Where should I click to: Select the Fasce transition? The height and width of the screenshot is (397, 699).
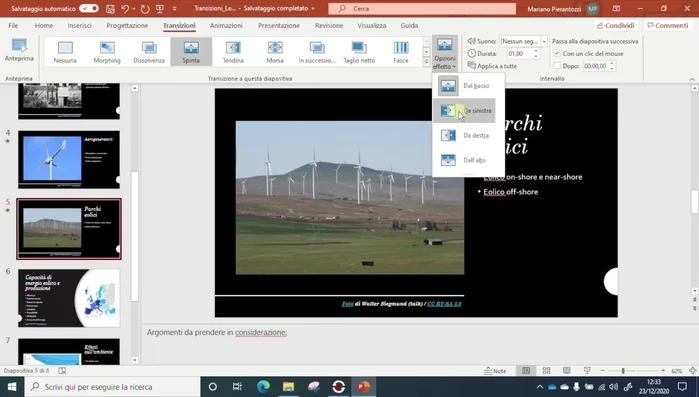point(401,52)
